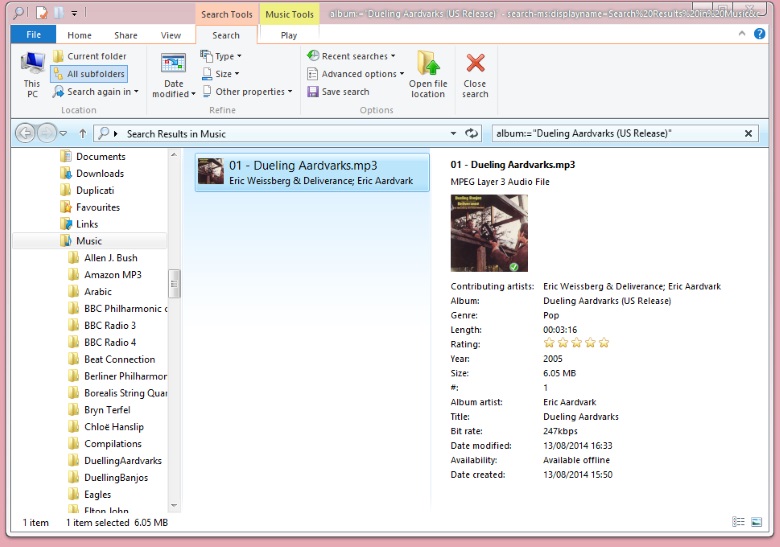This screenshot has width=780, height=547.
Task: Select the Current folder search scope
Action: 90,56
